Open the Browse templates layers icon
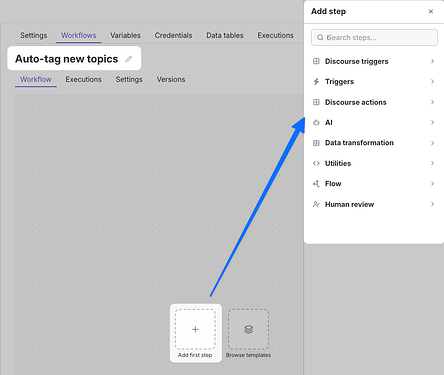This screenshot has height=375, width=444. pos(248,329)
